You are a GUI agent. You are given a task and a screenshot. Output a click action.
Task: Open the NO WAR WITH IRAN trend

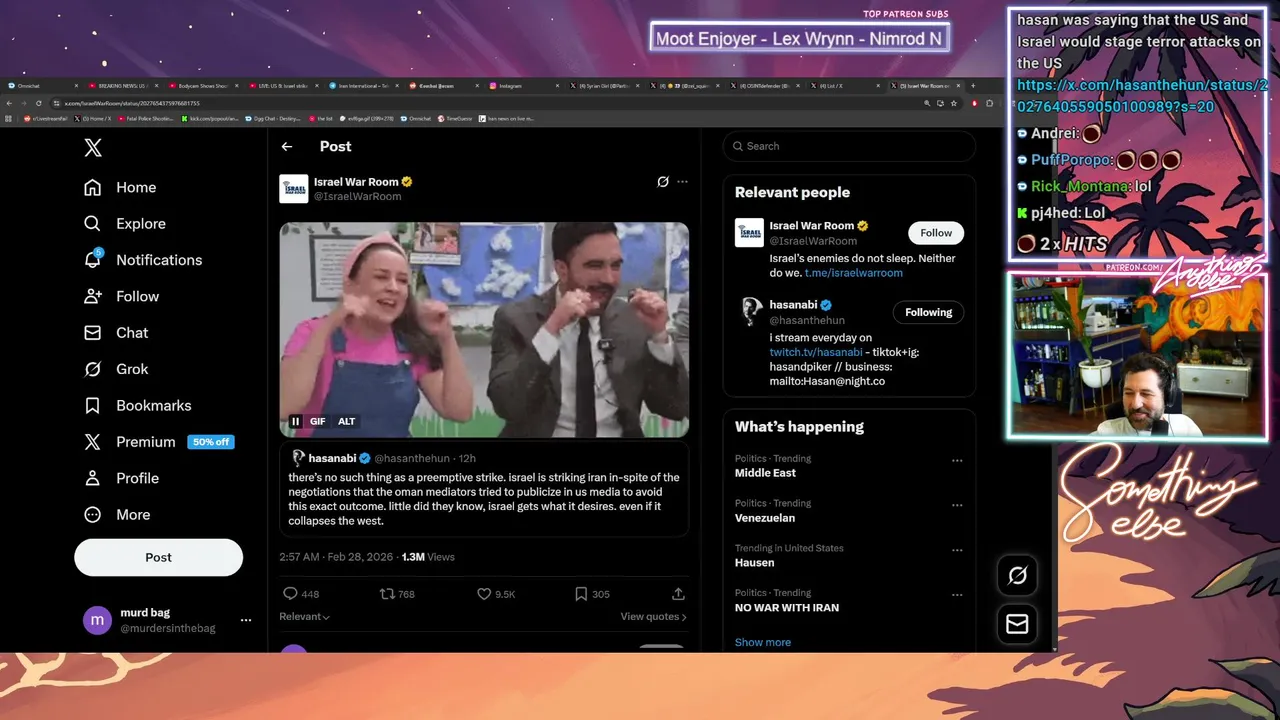point(787,607)
